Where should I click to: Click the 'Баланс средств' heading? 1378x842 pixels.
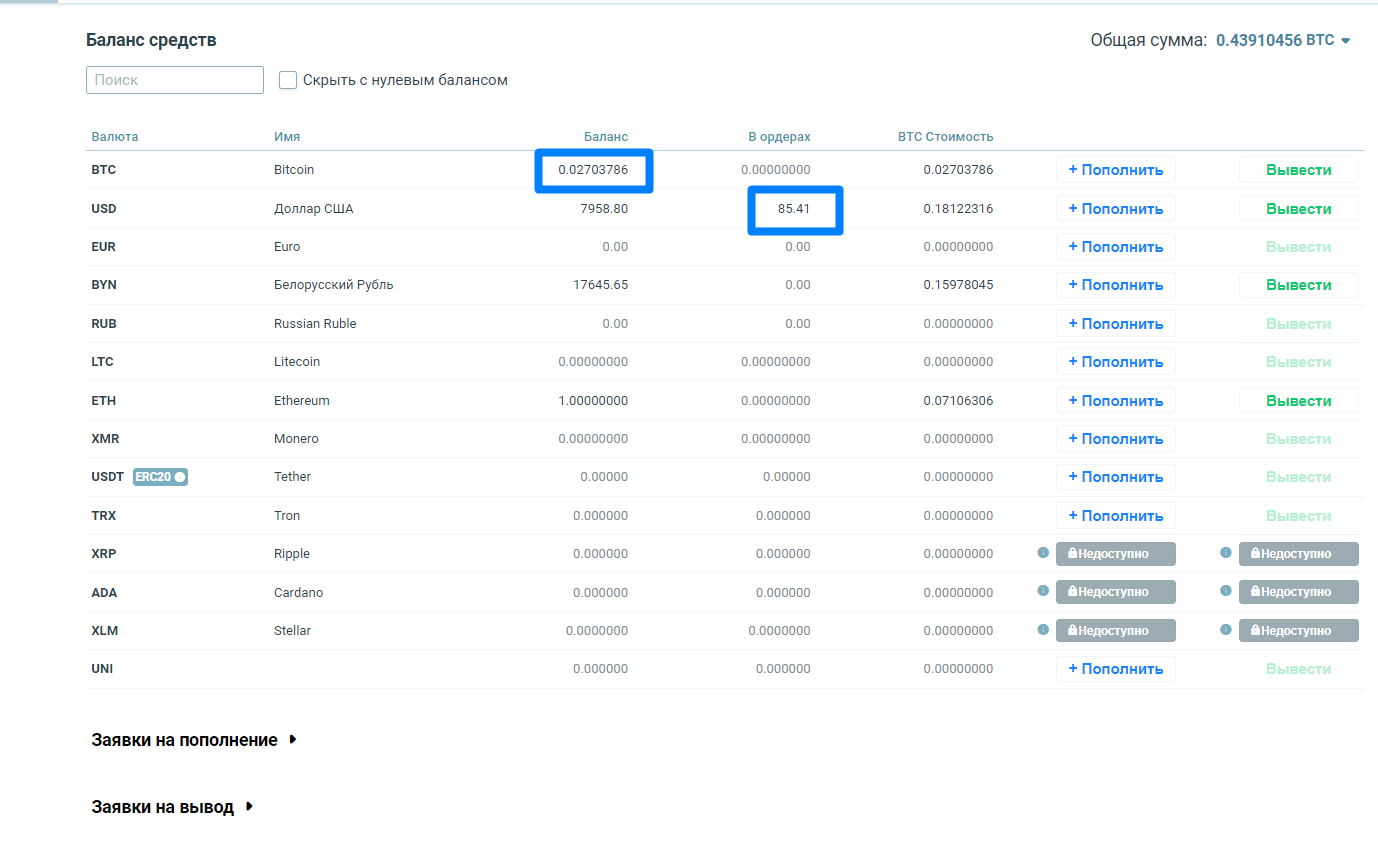151,41
